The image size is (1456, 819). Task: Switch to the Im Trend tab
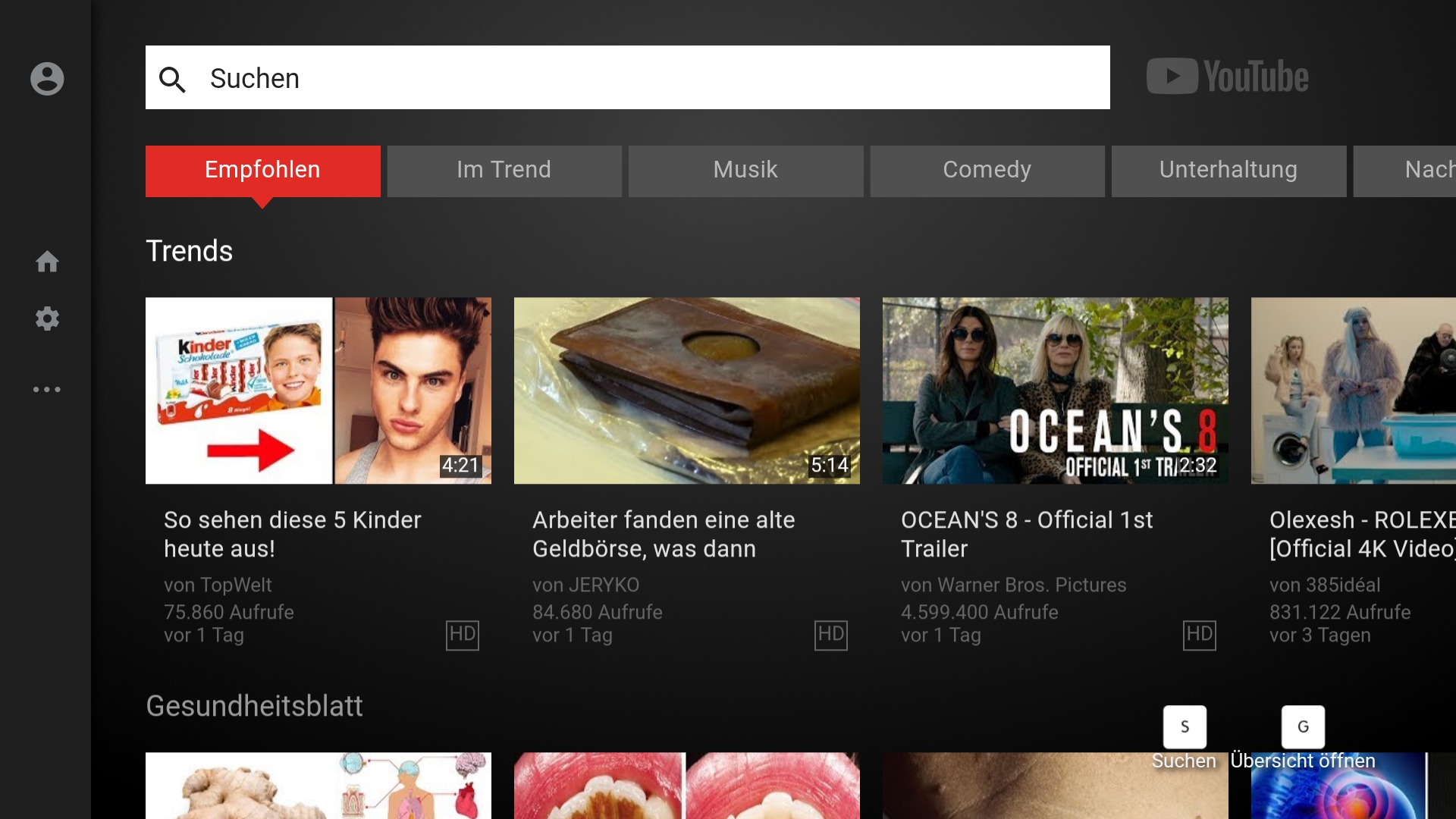click(x=504, y=170)
